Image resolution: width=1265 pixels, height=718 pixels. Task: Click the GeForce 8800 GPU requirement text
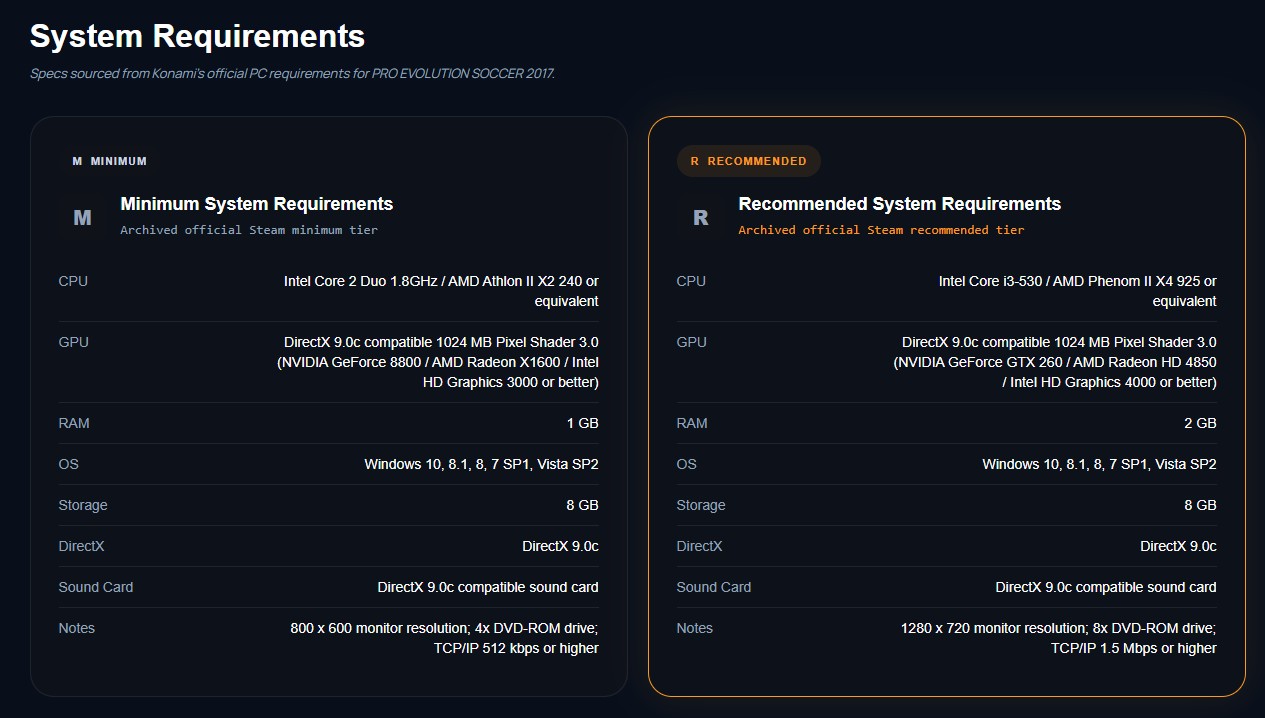[438, 362]
